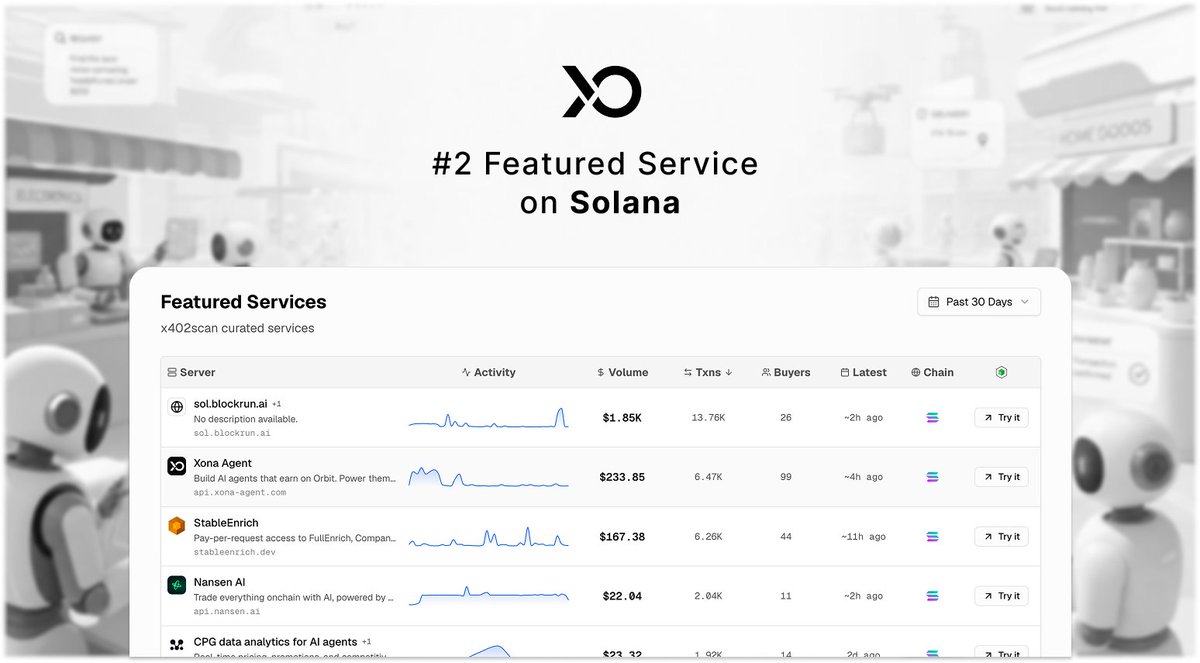Viewport: 1200px width, 663px height.
Task: Click the stableenrich.dev URL text
Action: (x=234, y=552)
